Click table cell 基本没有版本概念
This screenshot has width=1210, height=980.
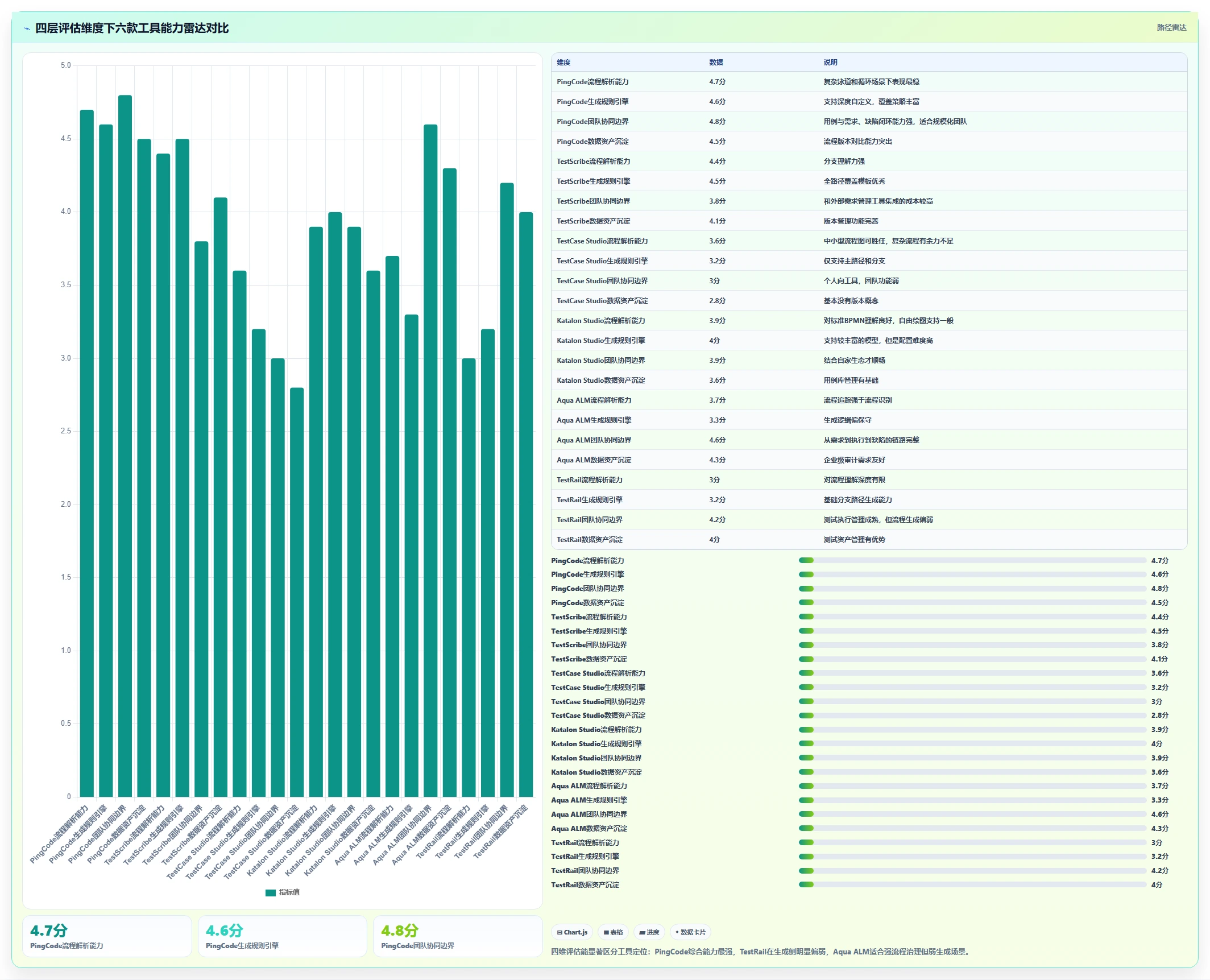pos(851,301)
